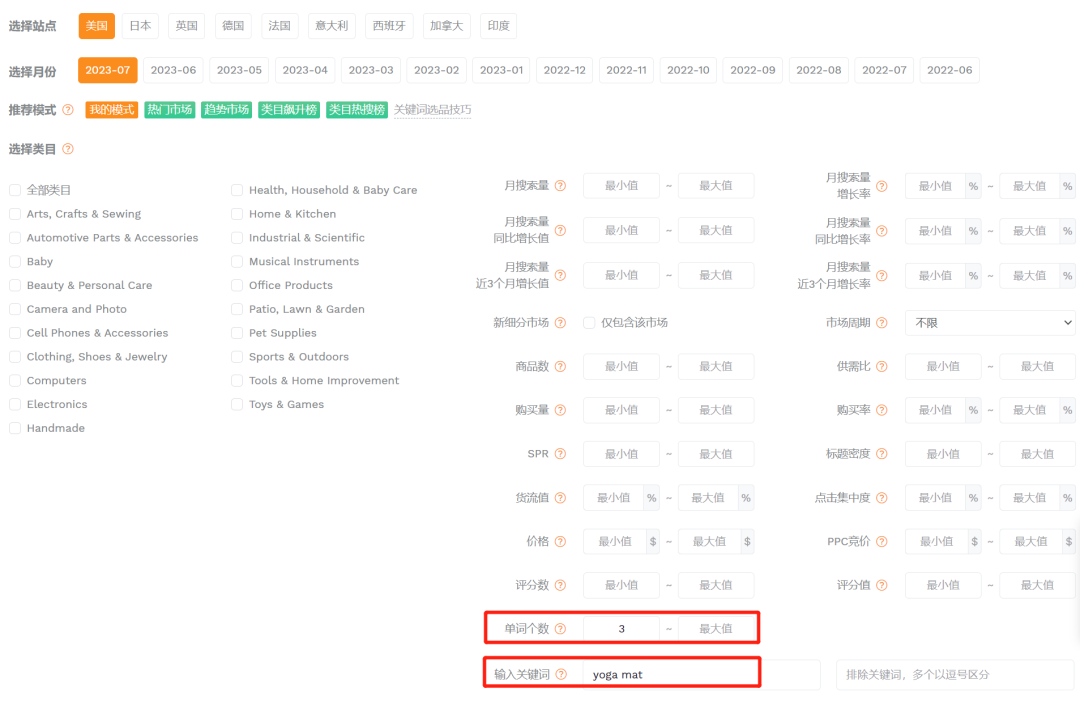Click 趋势市场 recommendation mode

[226, 109]
